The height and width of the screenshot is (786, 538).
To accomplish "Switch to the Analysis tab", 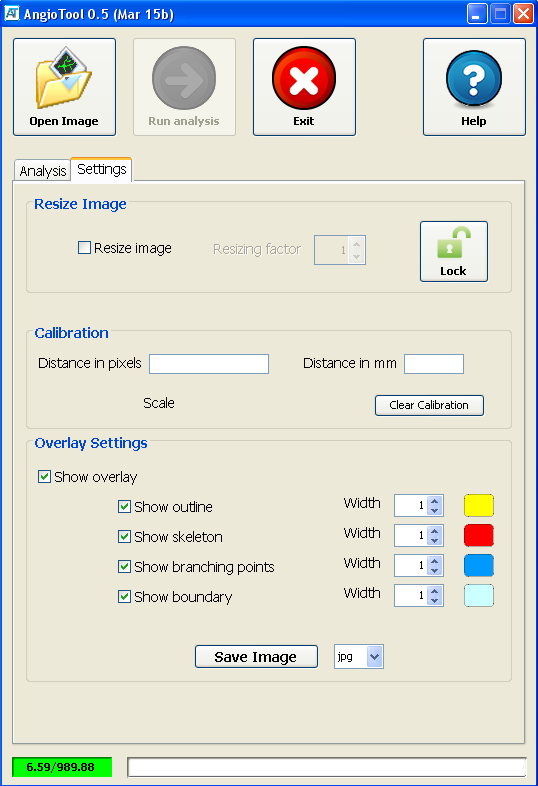I will click(x=43, y=171).
